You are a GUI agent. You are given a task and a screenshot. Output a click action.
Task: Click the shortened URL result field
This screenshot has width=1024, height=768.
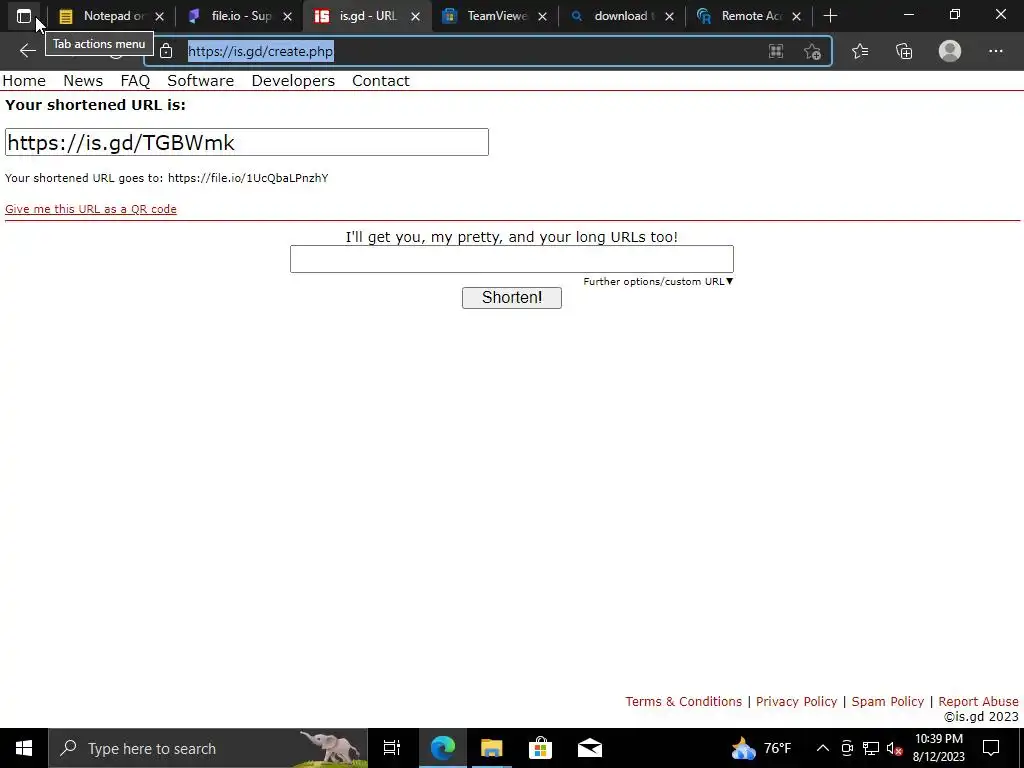tap(247, 142)
